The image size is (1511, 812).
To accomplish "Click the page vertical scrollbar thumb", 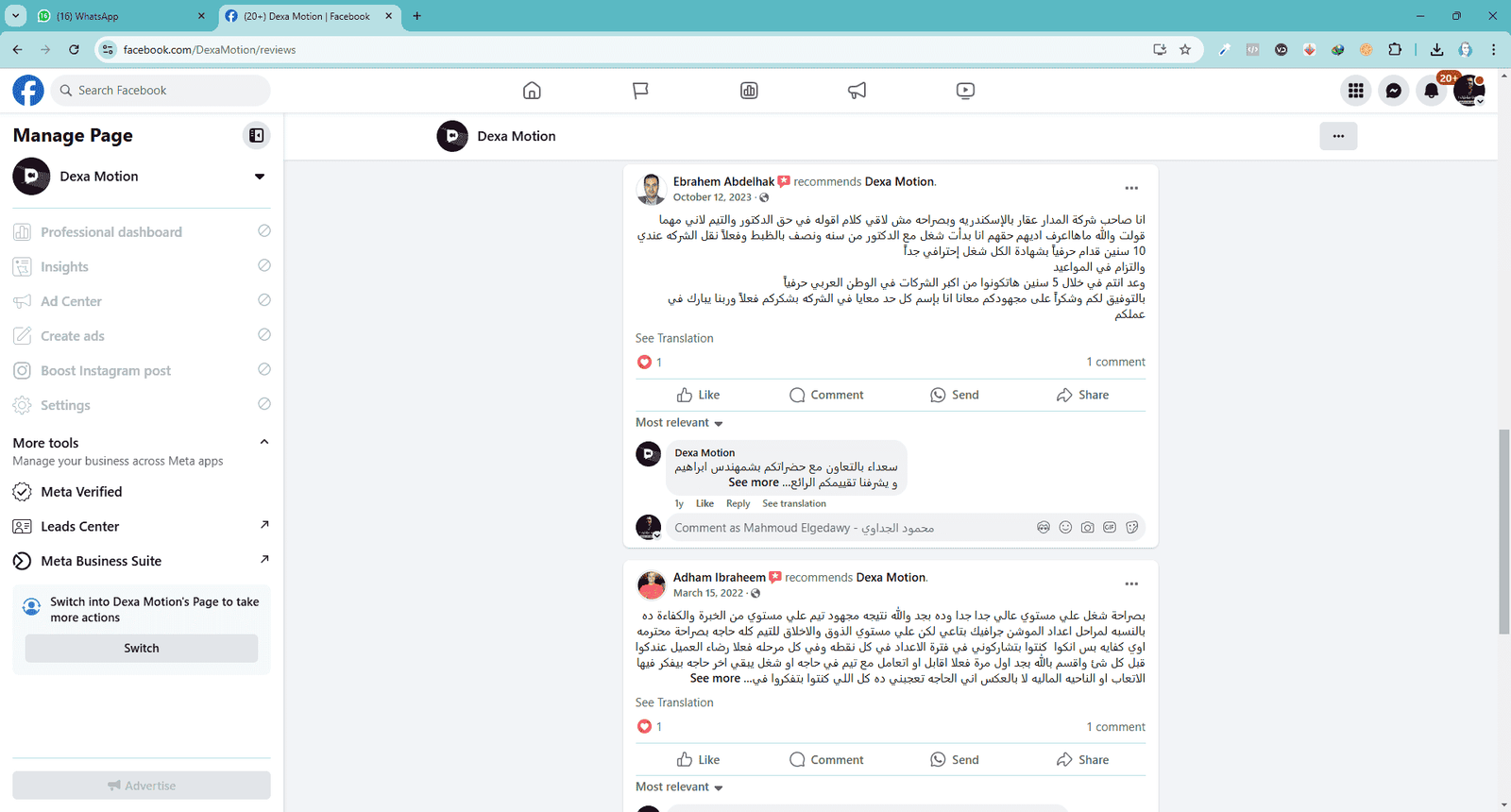I will [1503, 532].
